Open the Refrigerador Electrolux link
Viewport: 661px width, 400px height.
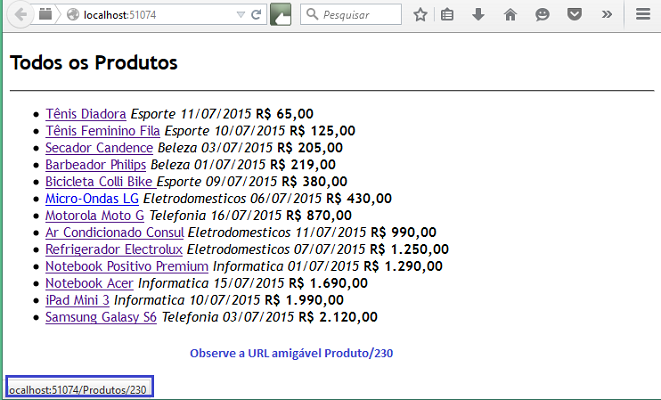click(114, 249)
